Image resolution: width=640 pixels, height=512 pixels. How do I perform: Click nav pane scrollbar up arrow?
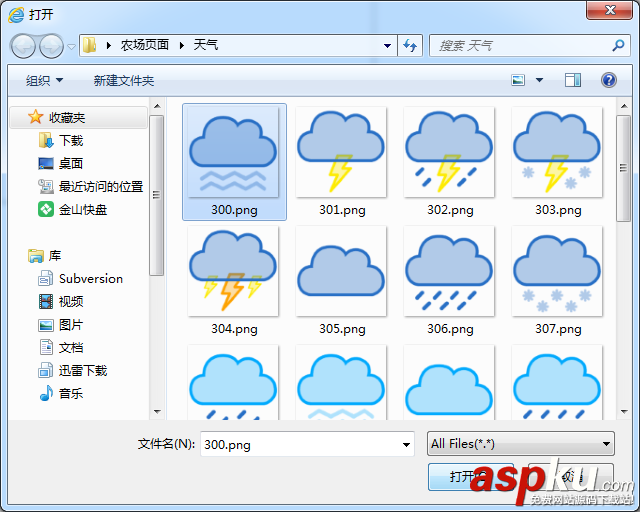[x=157, y=106]
